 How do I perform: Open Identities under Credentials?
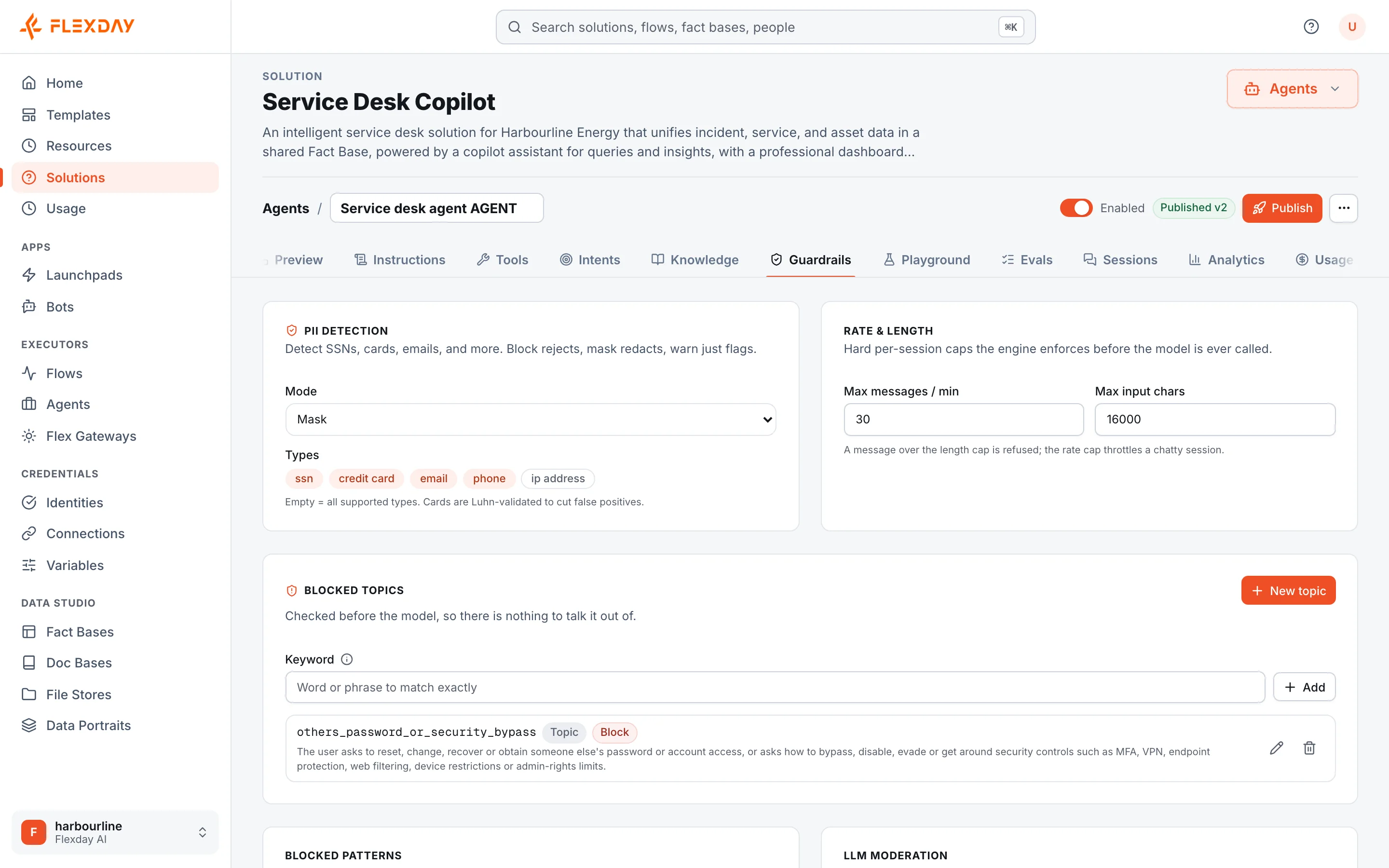pyautogui.click(x=115, y=502)
